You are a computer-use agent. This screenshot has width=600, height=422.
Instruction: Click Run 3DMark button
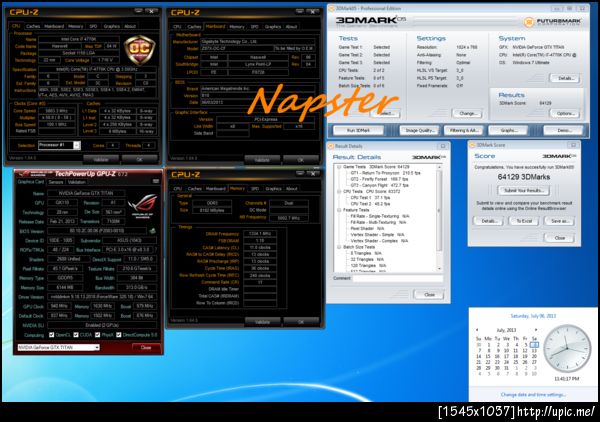(x=358, y=130)
